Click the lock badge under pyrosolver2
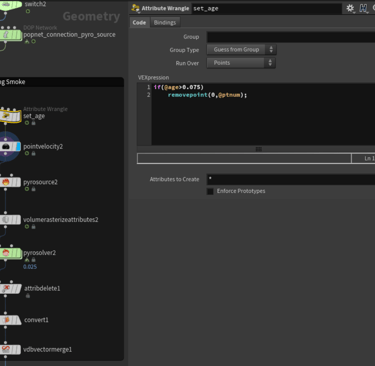The width and height of the screenshot is (375, 366). (x=33, y=260)
